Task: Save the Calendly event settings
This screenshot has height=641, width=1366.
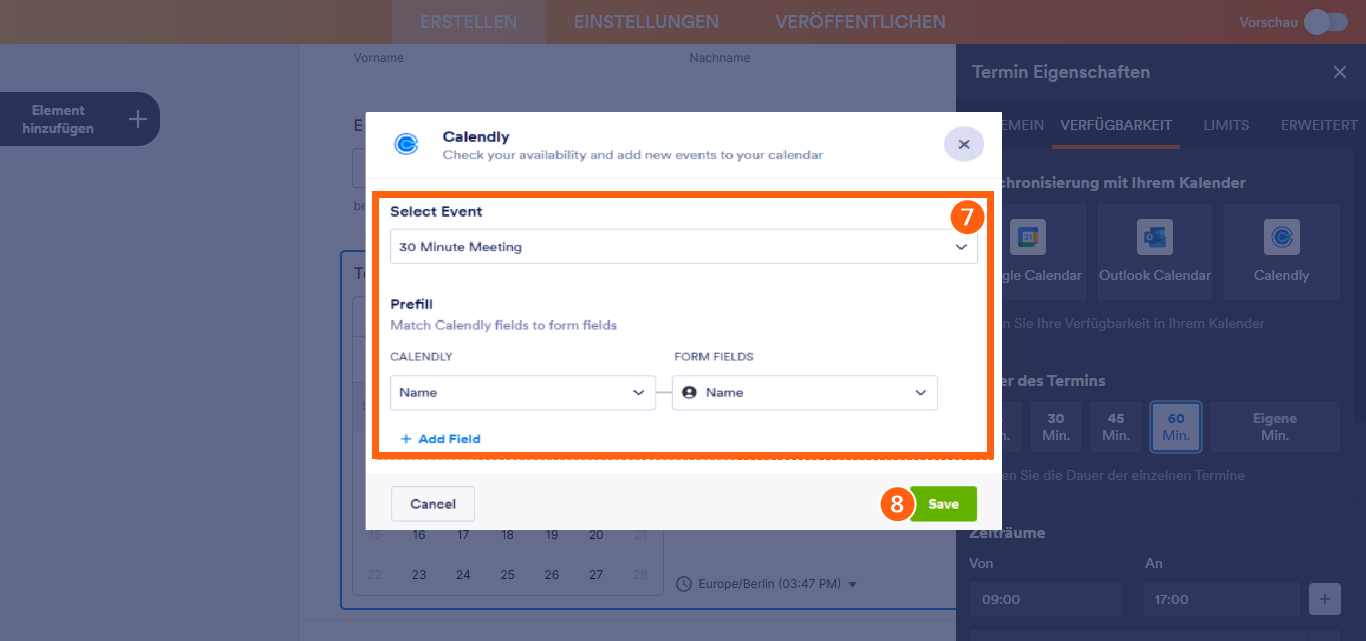Action: (x=944, y=503)
